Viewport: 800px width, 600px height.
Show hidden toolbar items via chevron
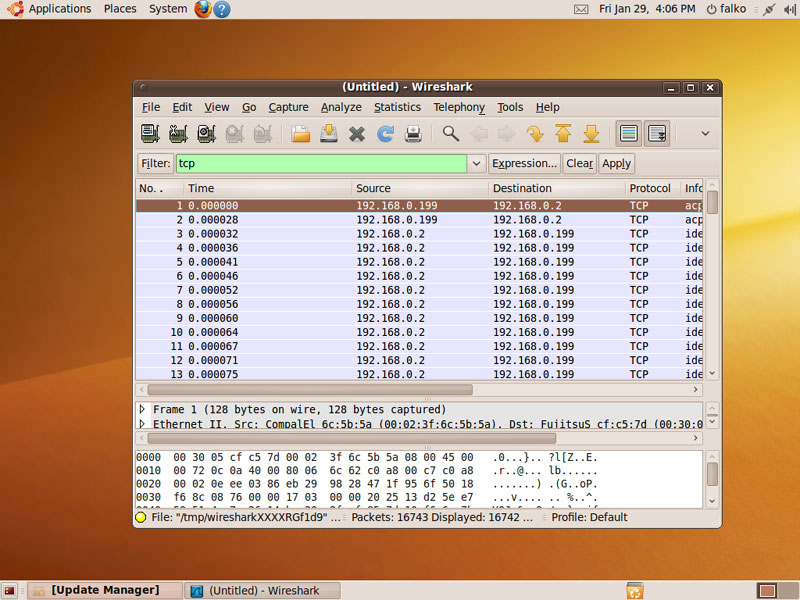(705, 133)
